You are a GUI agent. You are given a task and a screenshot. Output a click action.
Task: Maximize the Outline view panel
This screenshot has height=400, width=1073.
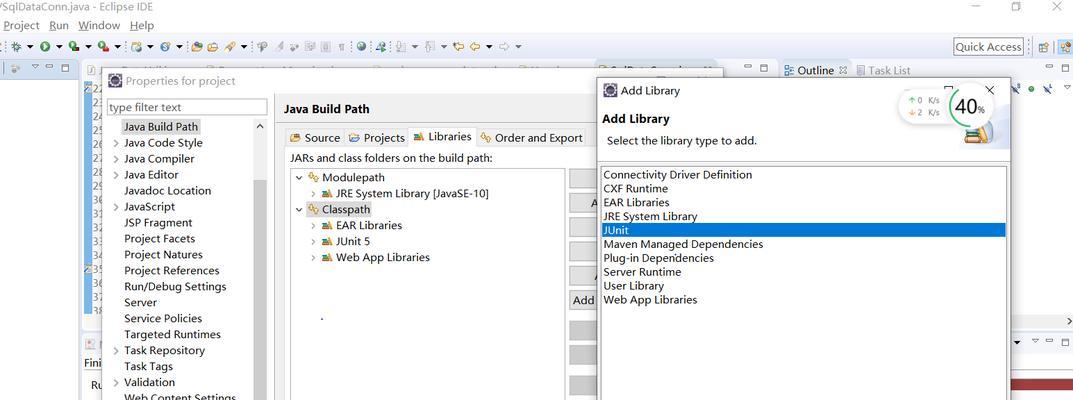click(1065, 67)
